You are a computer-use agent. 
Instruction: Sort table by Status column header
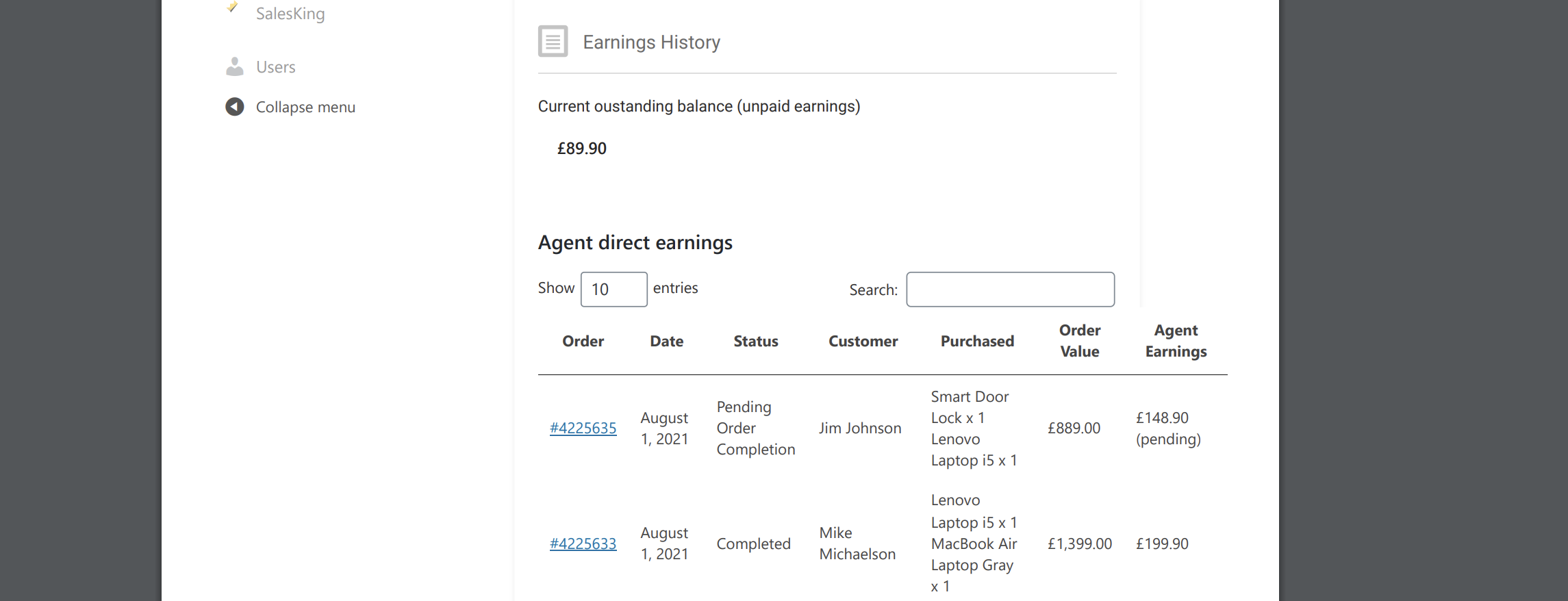(x=756, y=341)
